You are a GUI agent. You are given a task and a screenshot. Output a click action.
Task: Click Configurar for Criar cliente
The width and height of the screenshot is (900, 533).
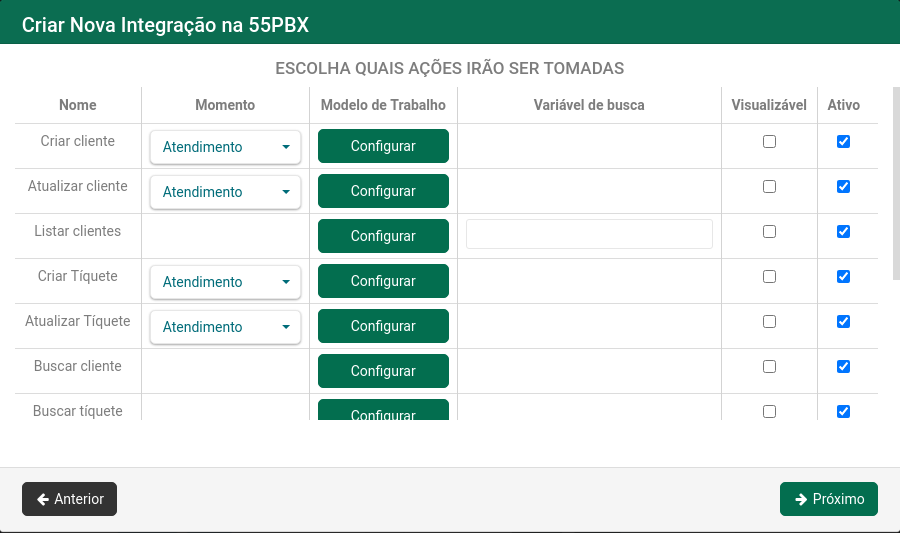pos(383,146)
